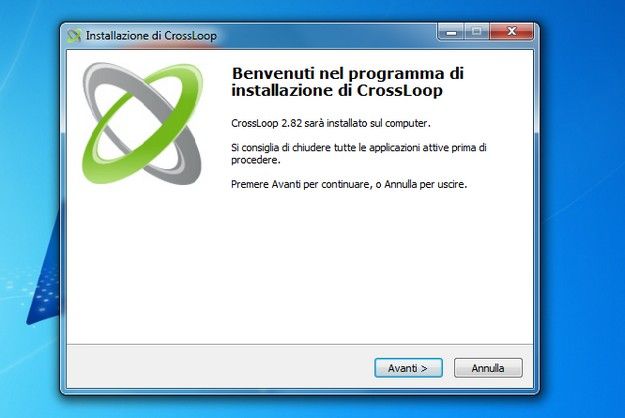The height and width of the screenshot is (418, 625).
Task: Click the word 'procedere.' in the text
Action: [x=256, y=160]
